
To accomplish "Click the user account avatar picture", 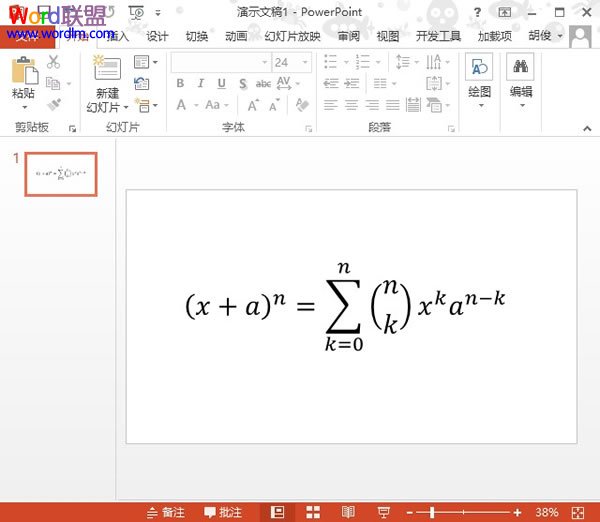I will [580, 36].
